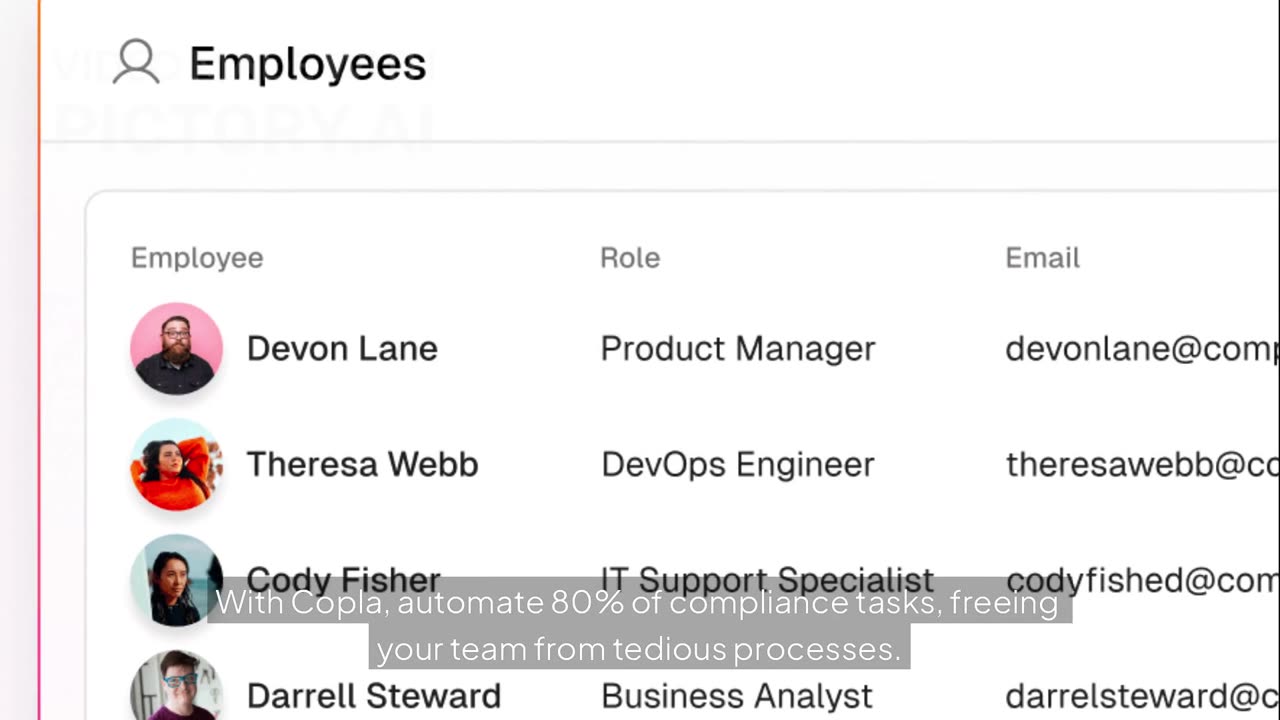Sort by the Employee column header

pyautogui.click(x=197, y=258)
